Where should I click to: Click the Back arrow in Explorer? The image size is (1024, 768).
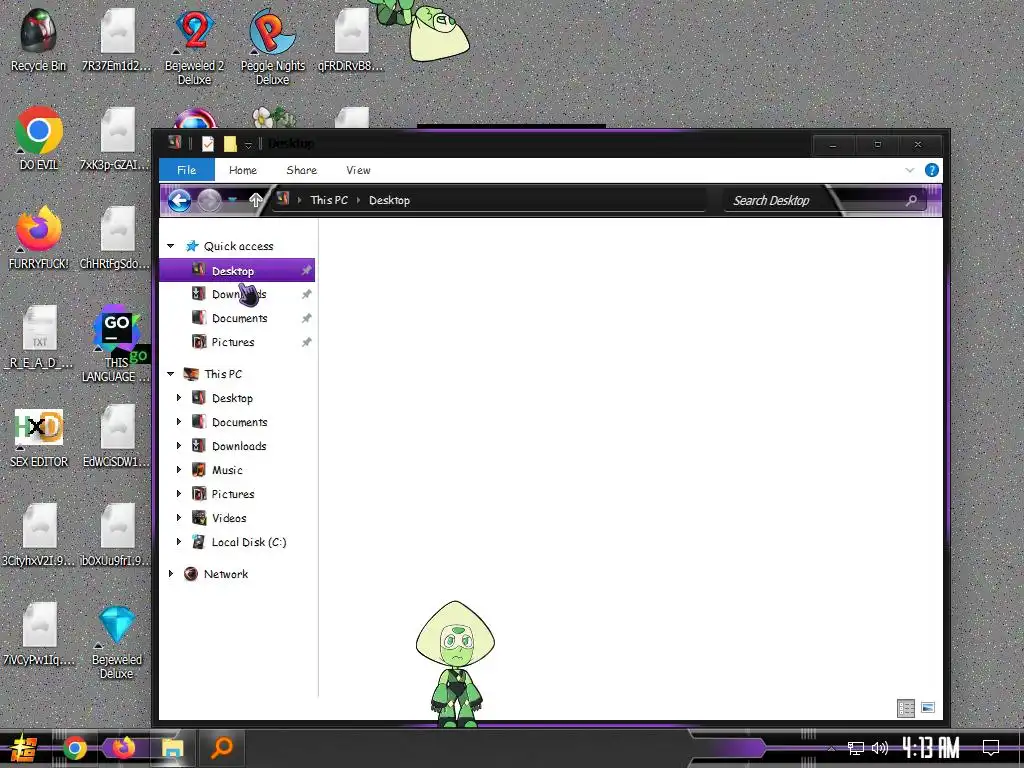pos(179,200)
